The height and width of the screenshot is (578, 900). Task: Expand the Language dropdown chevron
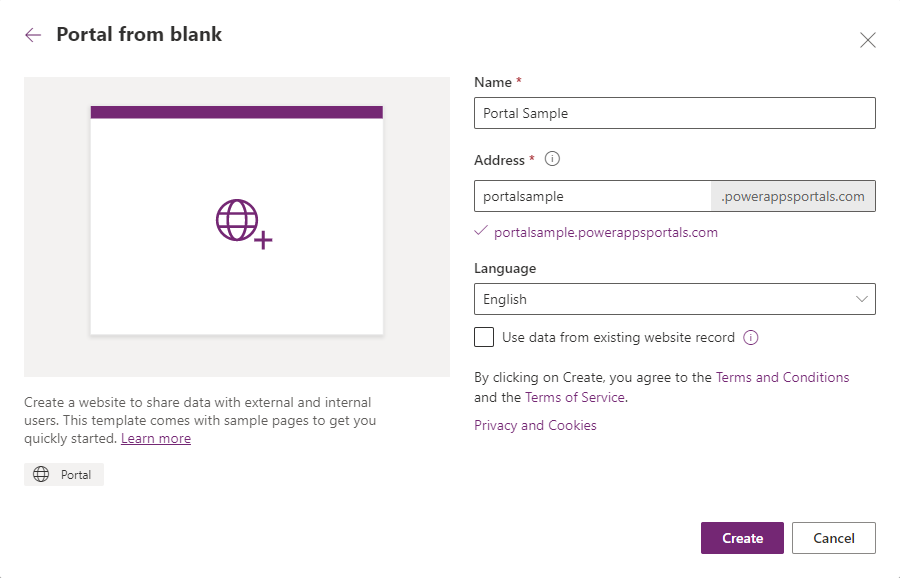tap(862, 299)
